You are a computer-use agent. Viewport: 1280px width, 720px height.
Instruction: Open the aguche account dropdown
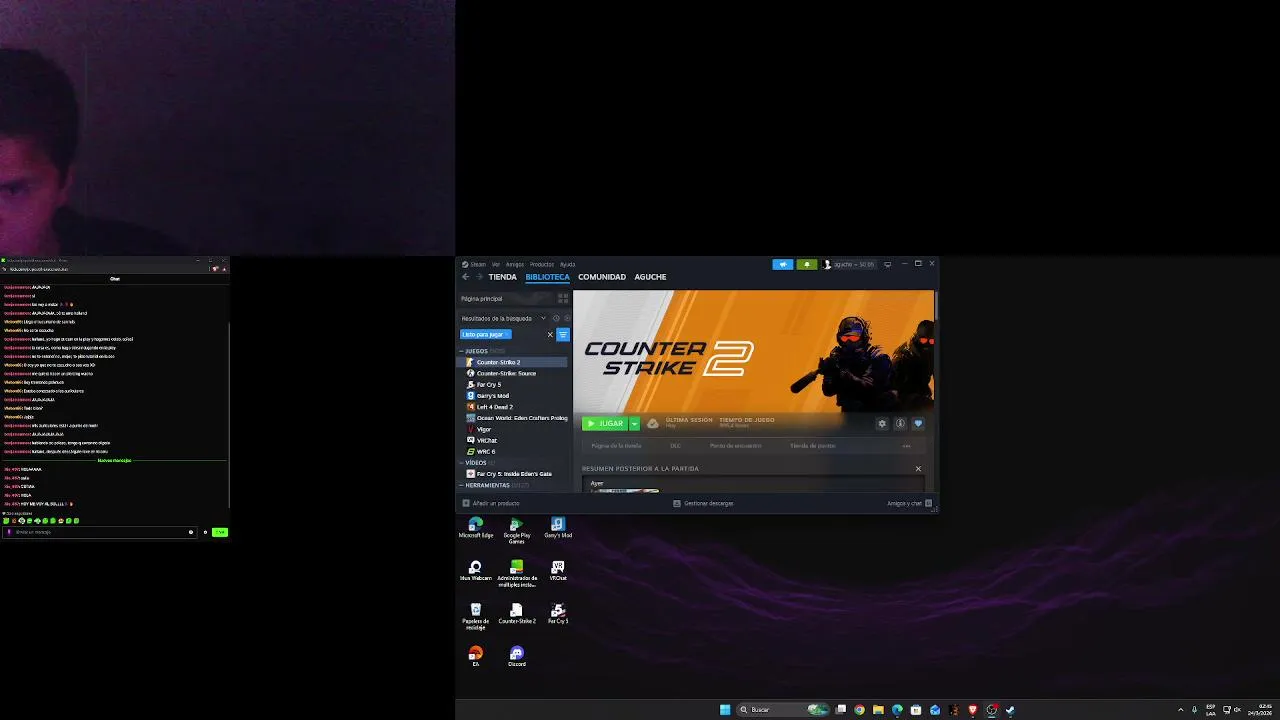[x=849, y=264]
